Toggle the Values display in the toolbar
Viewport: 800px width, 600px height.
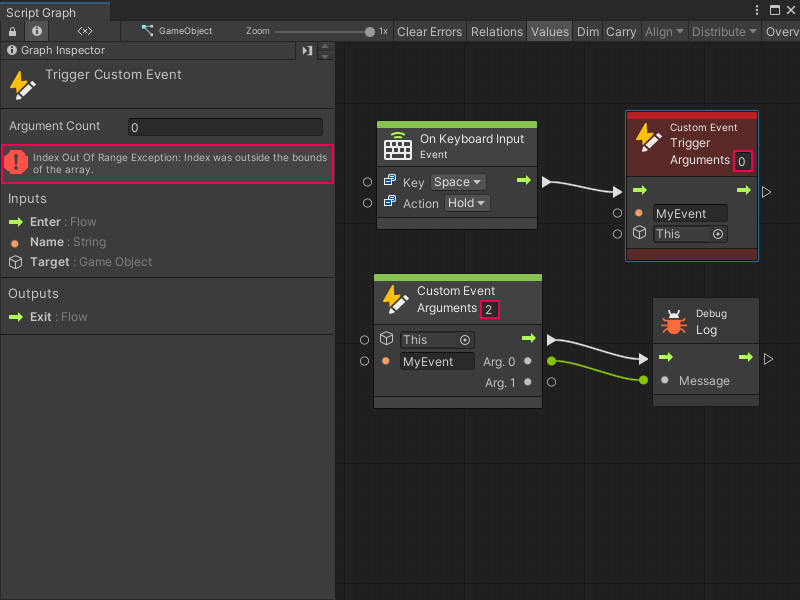point(549,31)
